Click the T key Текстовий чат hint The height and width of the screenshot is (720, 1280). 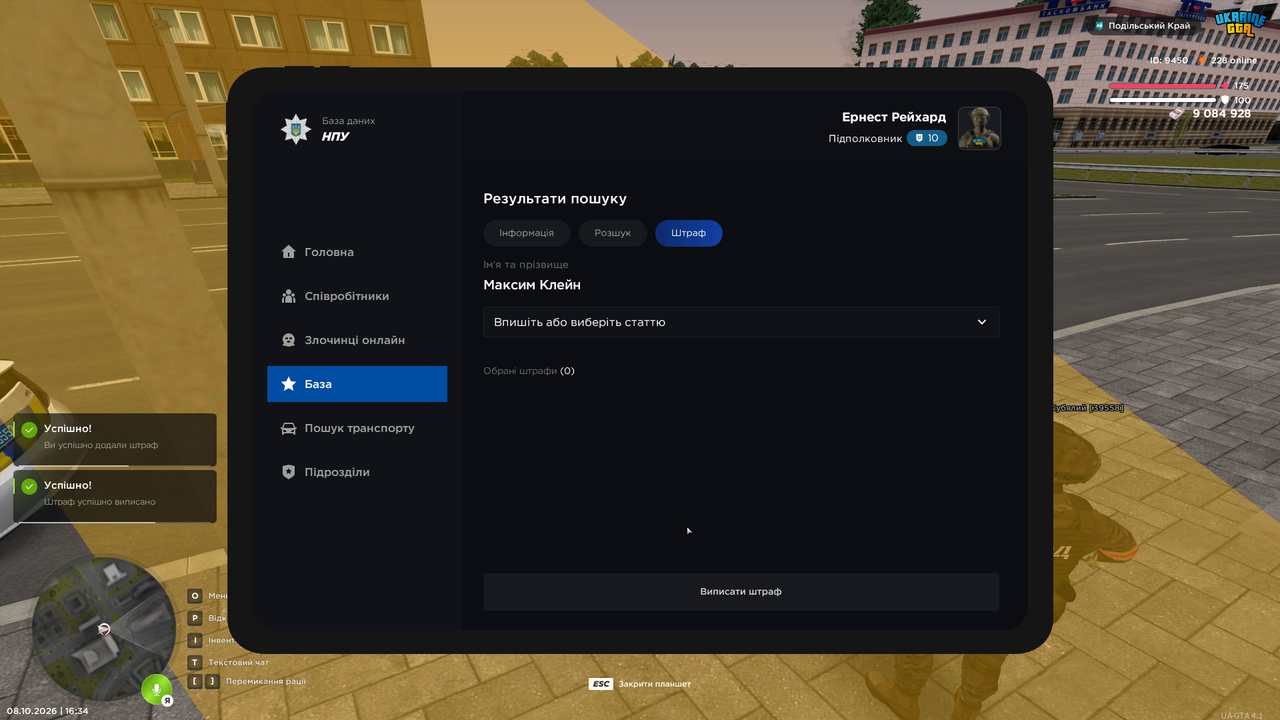coord(229,662)
